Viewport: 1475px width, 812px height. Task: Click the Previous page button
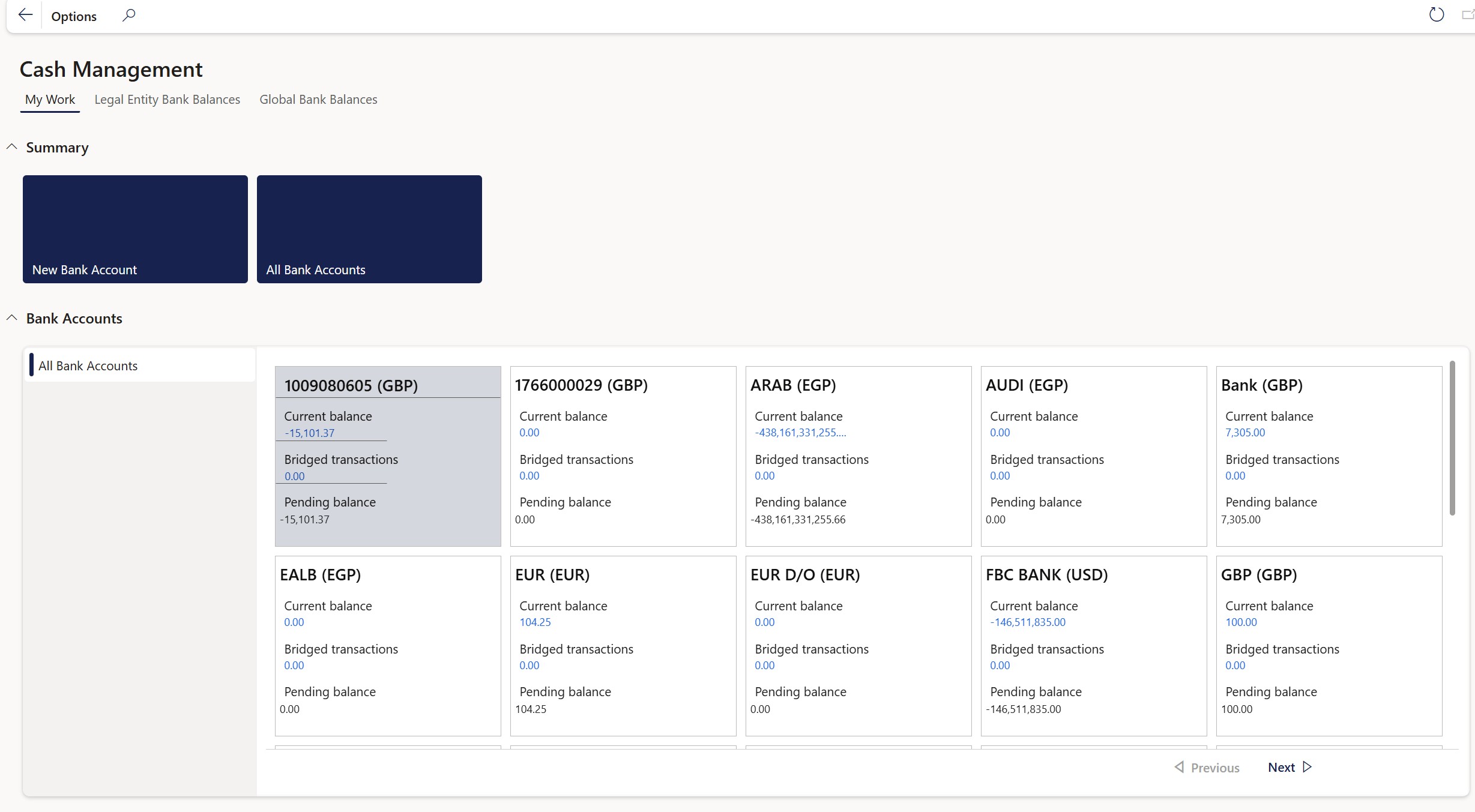(x=1207, y=768)
